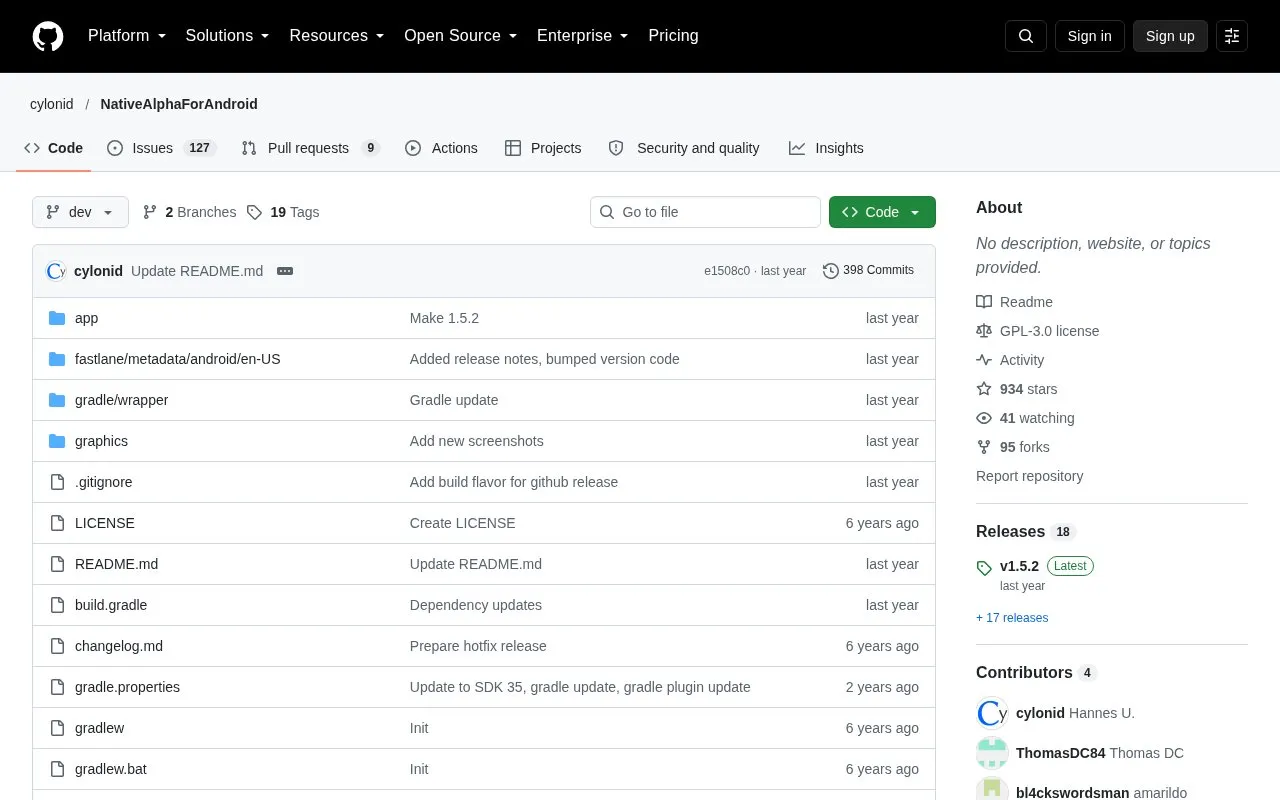The image size is (1280, 800).
Task: Click the book icon beside Readme
Action: [x=984, y=302]
